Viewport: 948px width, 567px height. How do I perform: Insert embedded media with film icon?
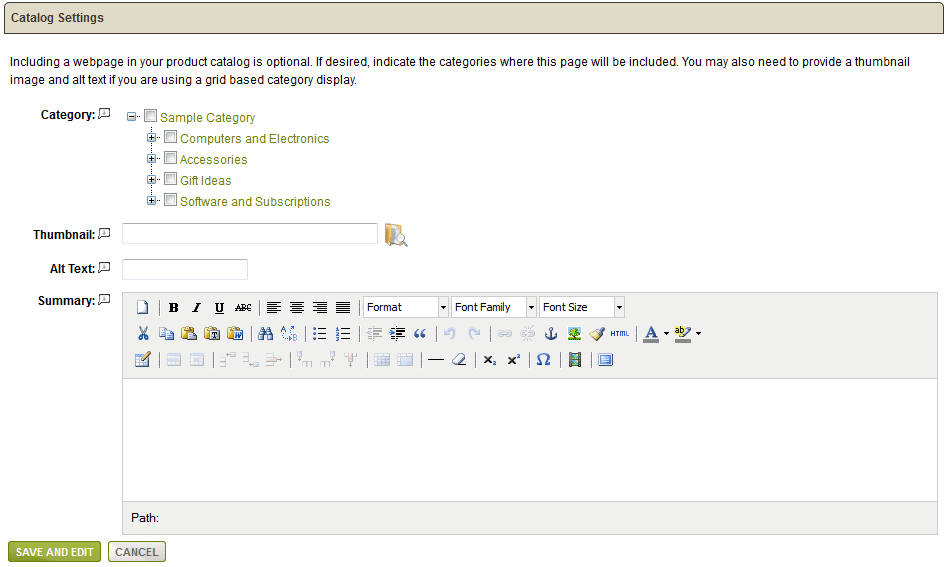tap(575, 360)
